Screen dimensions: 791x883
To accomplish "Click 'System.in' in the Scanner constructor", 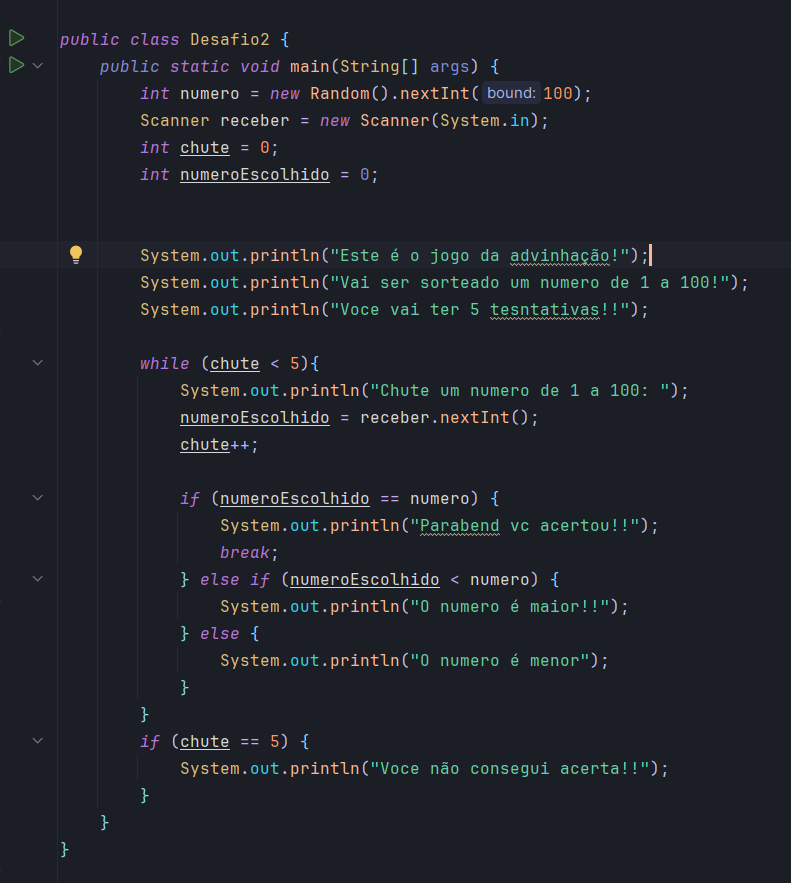I will (x=485, y=121).
